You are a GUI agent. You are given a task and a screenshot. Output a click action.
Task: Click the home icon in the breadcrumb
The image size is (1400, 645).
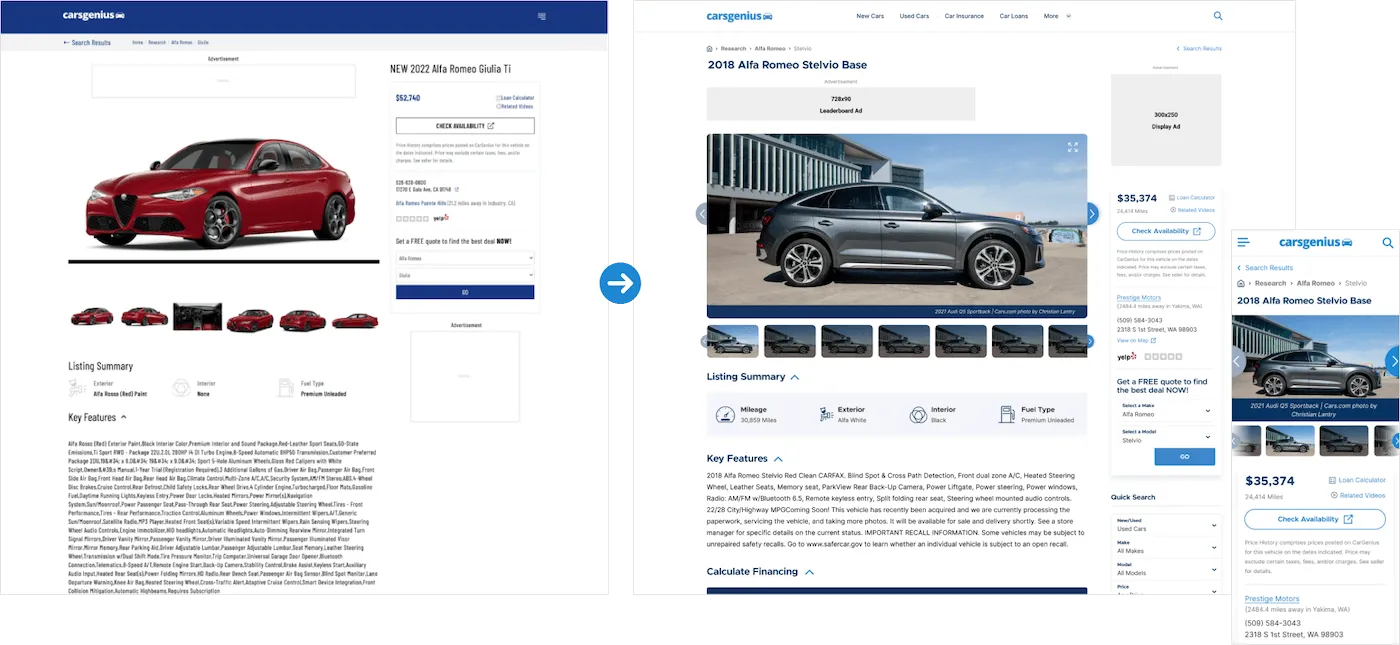coord(707,47)
